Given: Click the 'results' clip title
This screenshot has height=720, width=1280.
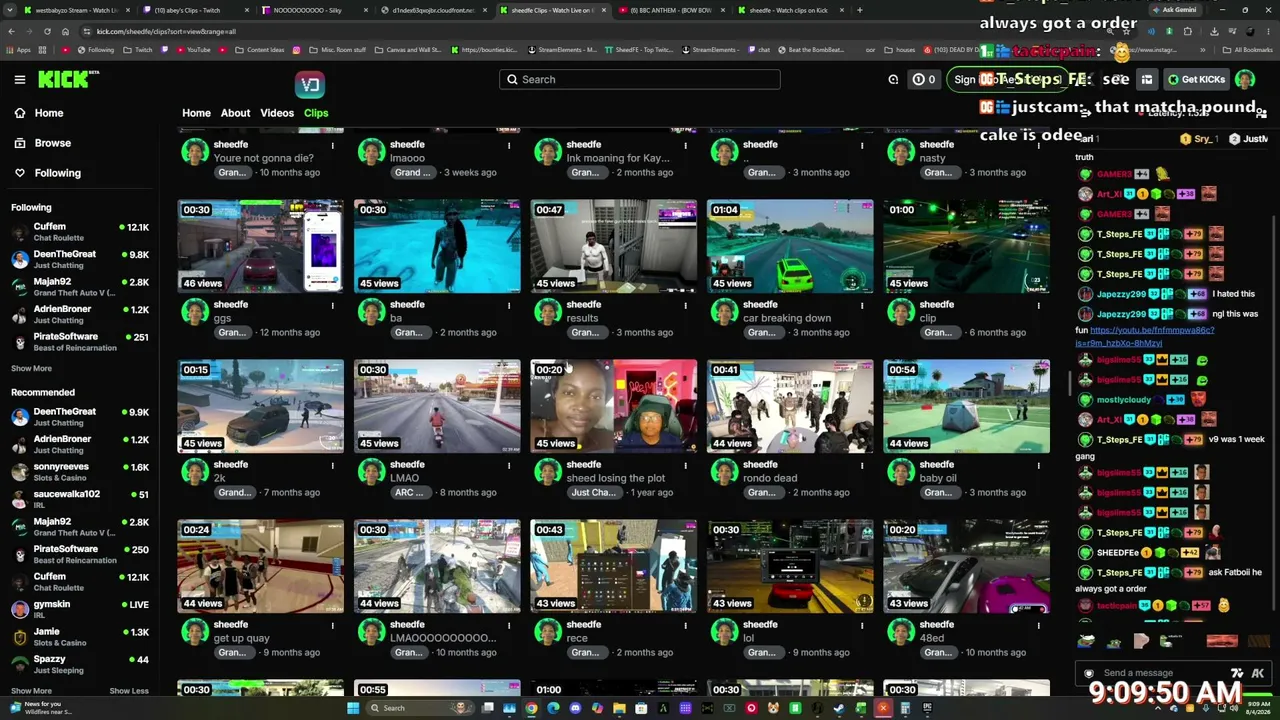Looking at the screenshot, I should 582,318.
